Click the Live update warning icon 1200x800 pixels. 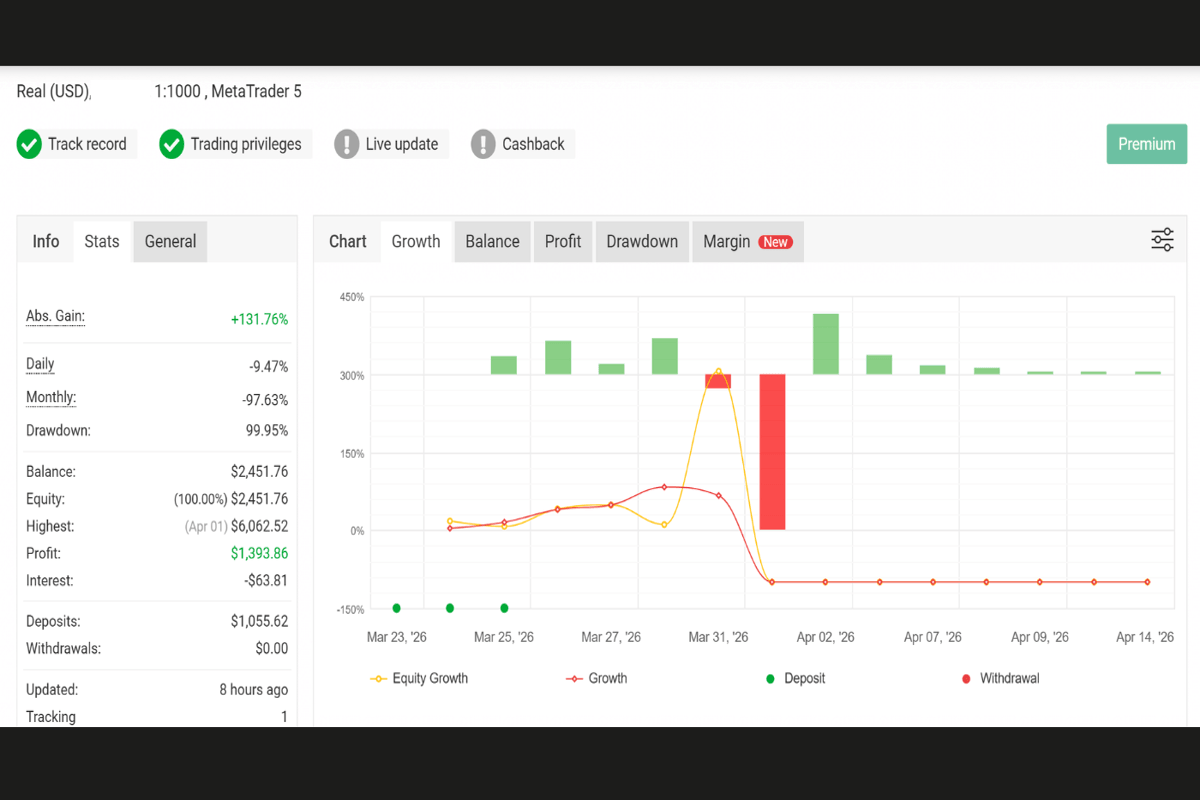pyautogui.click(x=347, y=144)
